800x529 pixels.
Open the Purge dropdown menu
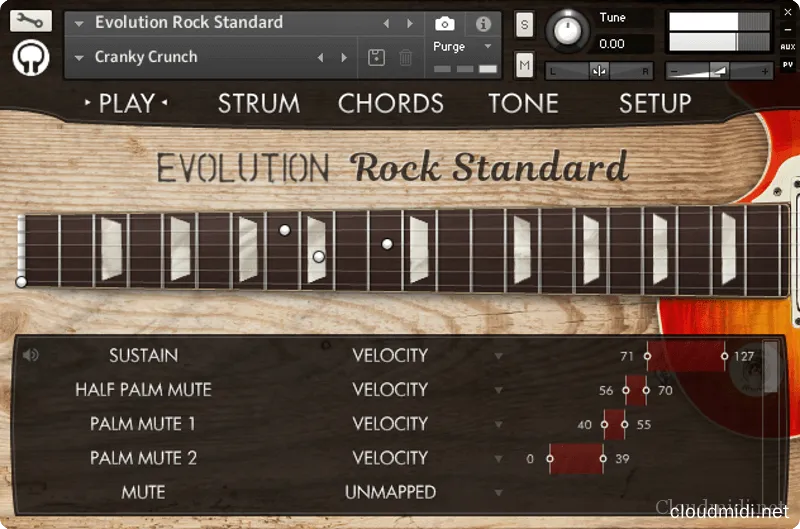(x=460, y=46)
